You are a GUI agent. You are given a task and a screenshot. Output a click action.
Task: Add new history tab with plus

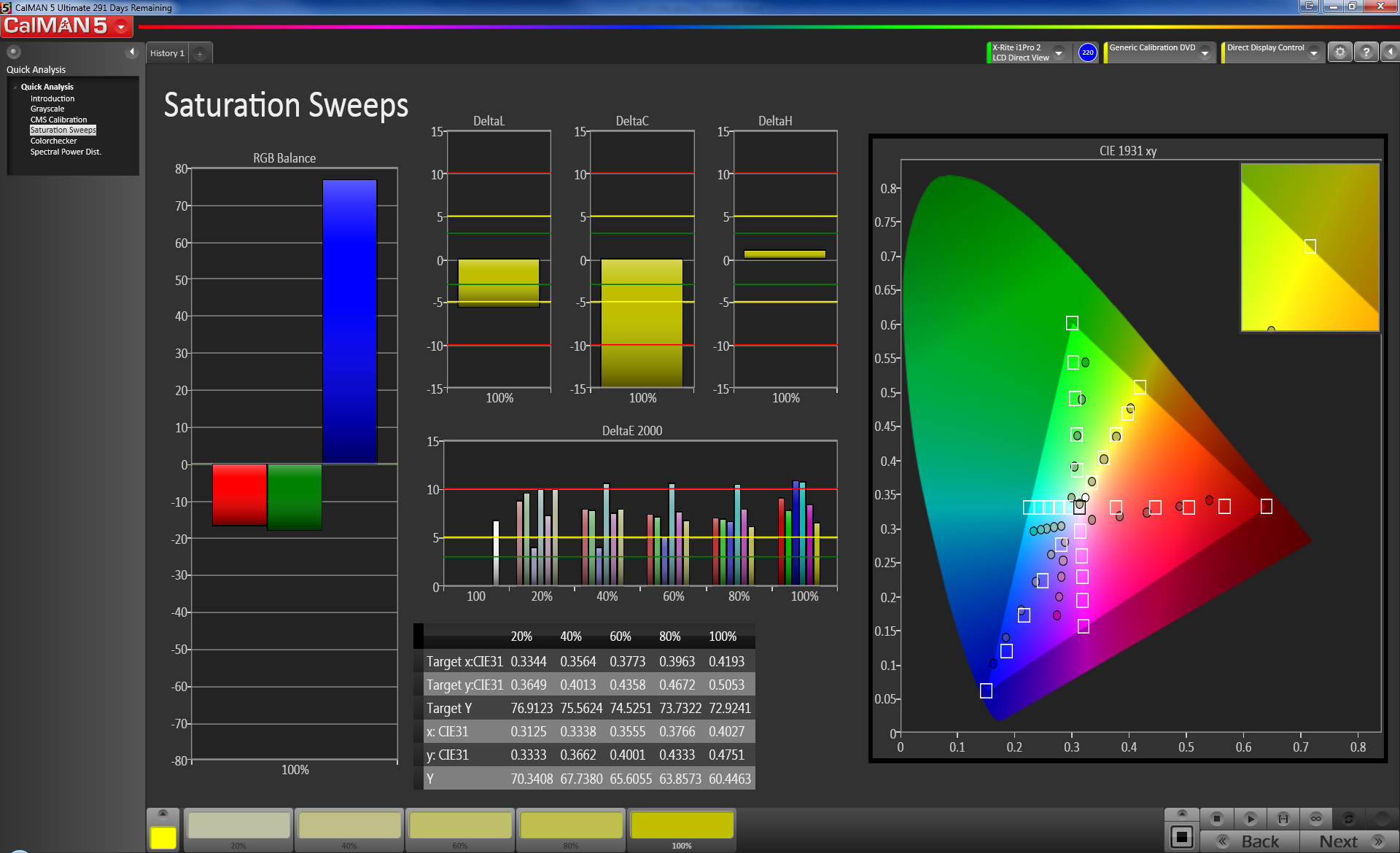coord(200,53)
